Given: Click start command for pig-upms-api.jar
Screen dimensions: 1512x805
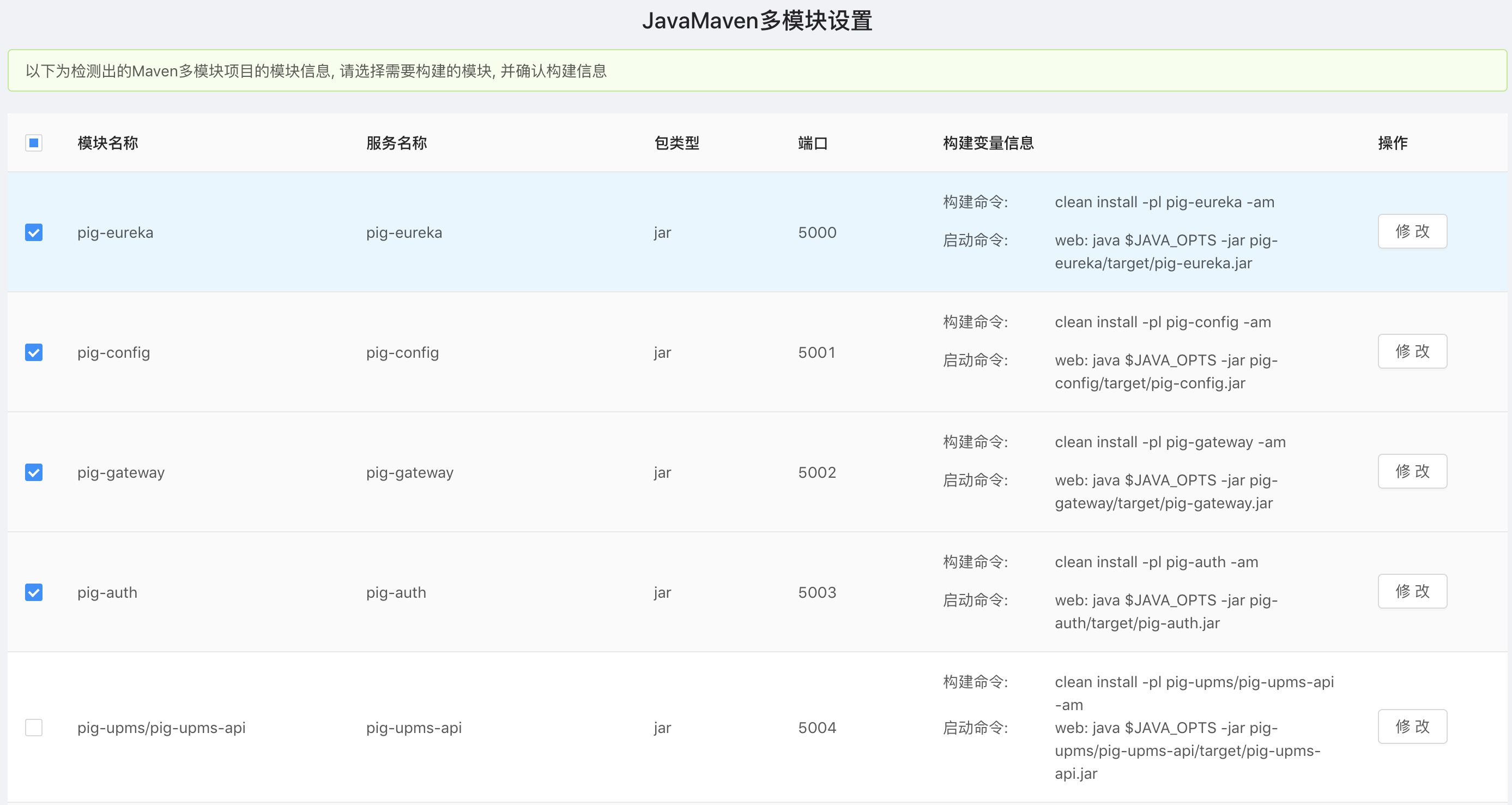Looking at the screenshot, I should 1187,751.
